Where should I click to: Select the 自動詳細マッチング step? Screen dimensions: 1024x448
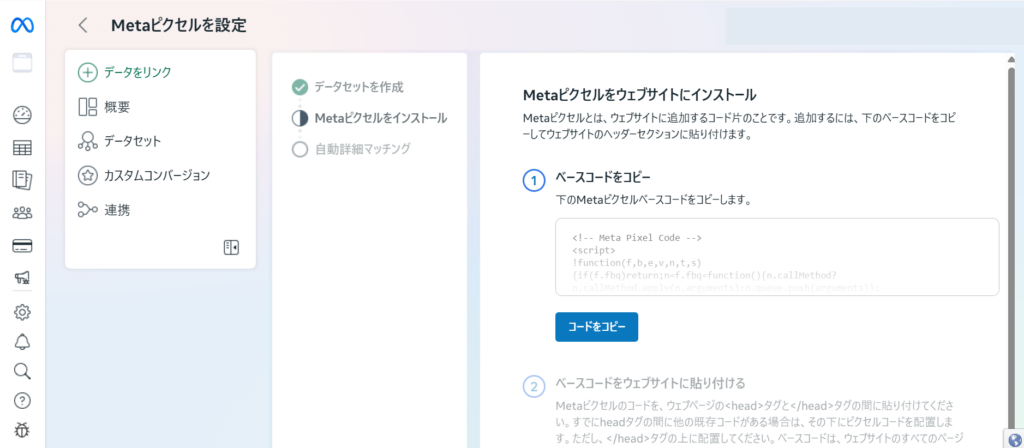tap(362, 150)
